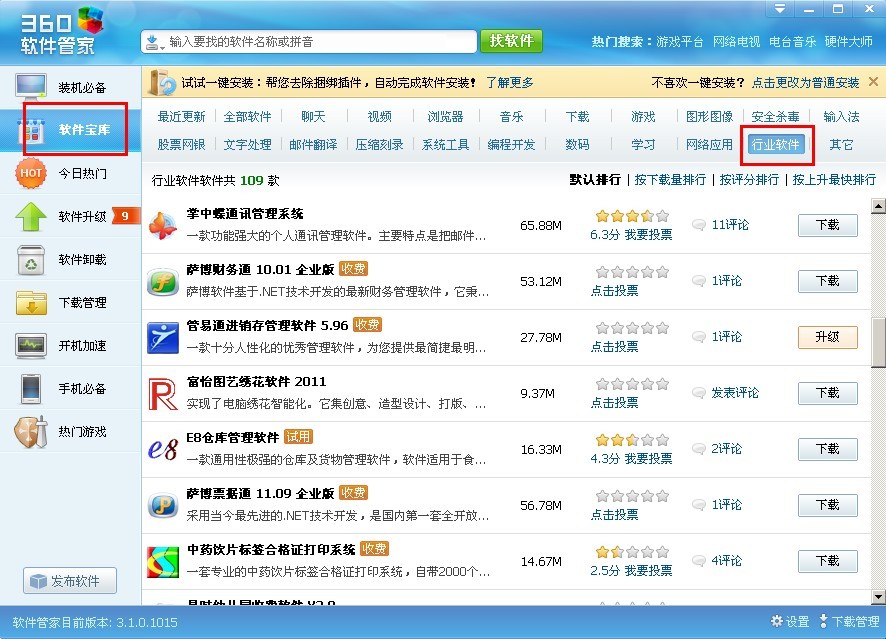Click the green 找软件 search button
The height and width of the screenshot is (639, 886).
coord(511,41)
